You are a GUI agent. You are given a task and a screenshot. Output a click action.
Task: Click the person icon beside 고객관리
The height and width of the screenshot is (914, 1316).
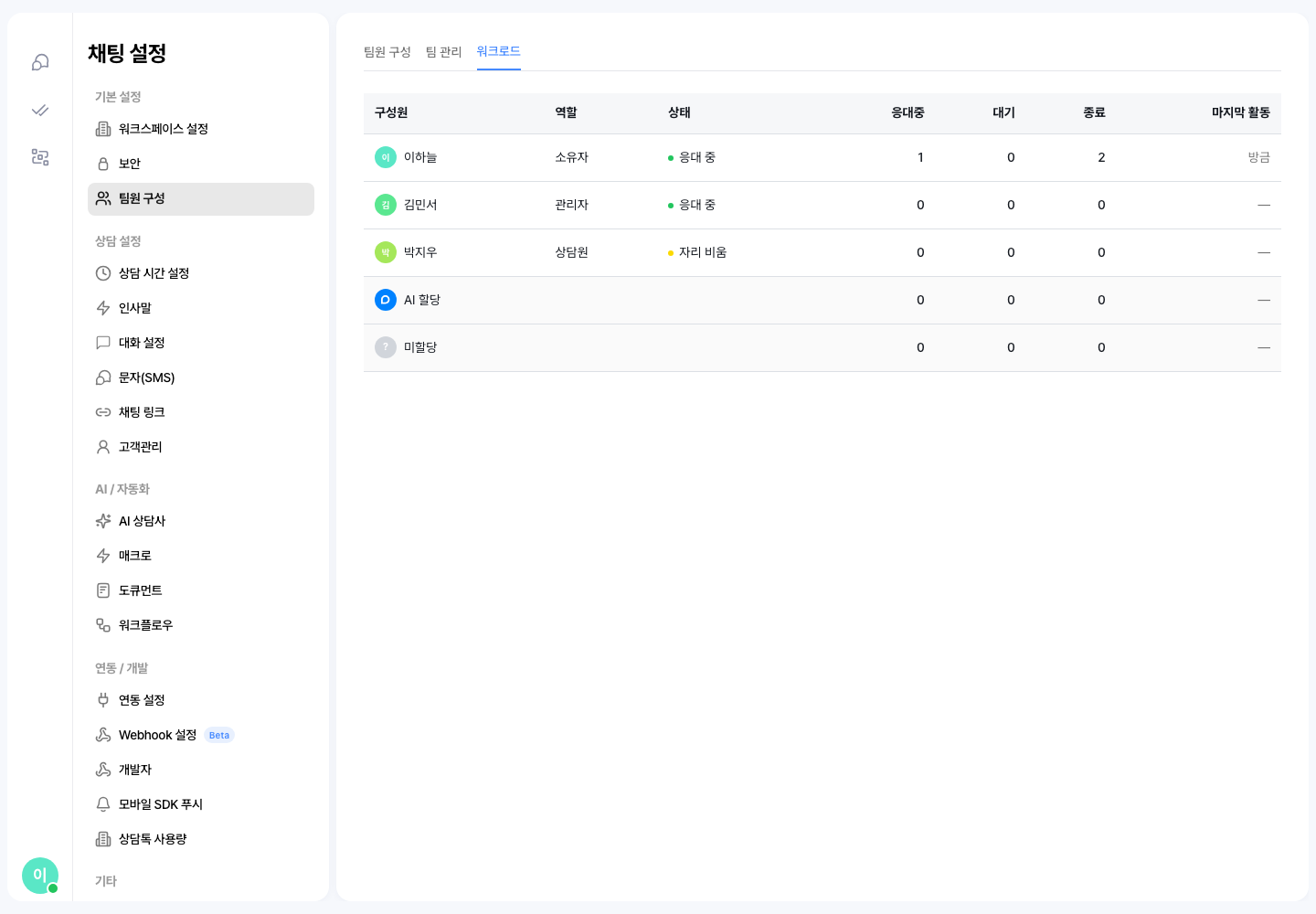point(103,447)
